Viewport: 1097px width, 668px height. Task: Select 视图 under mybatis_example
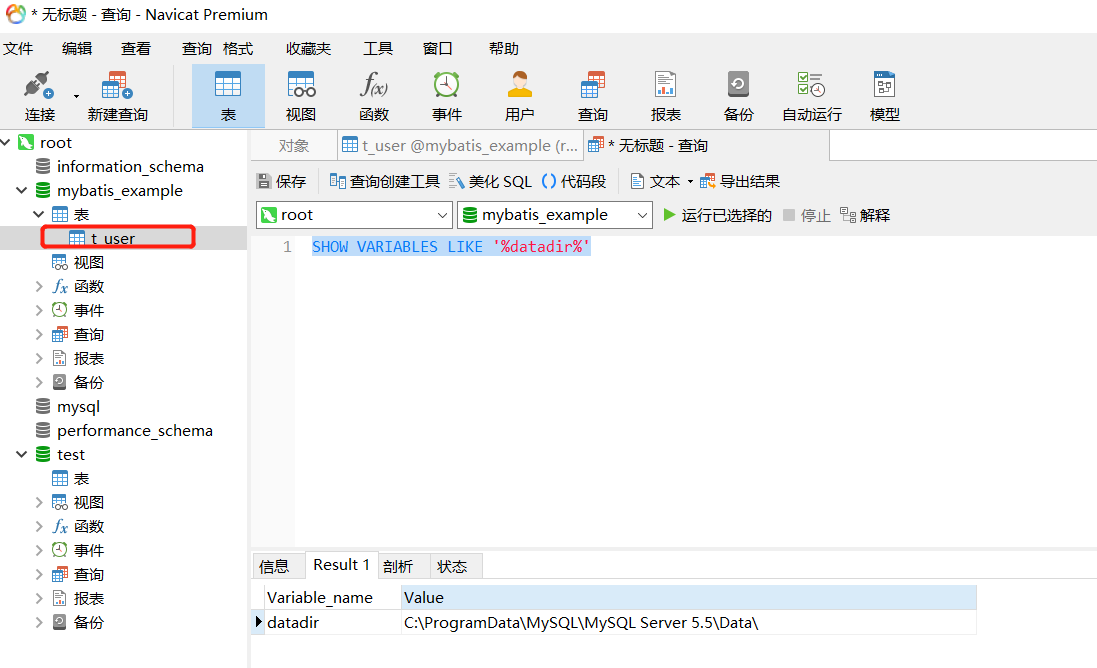coord(88,262)
